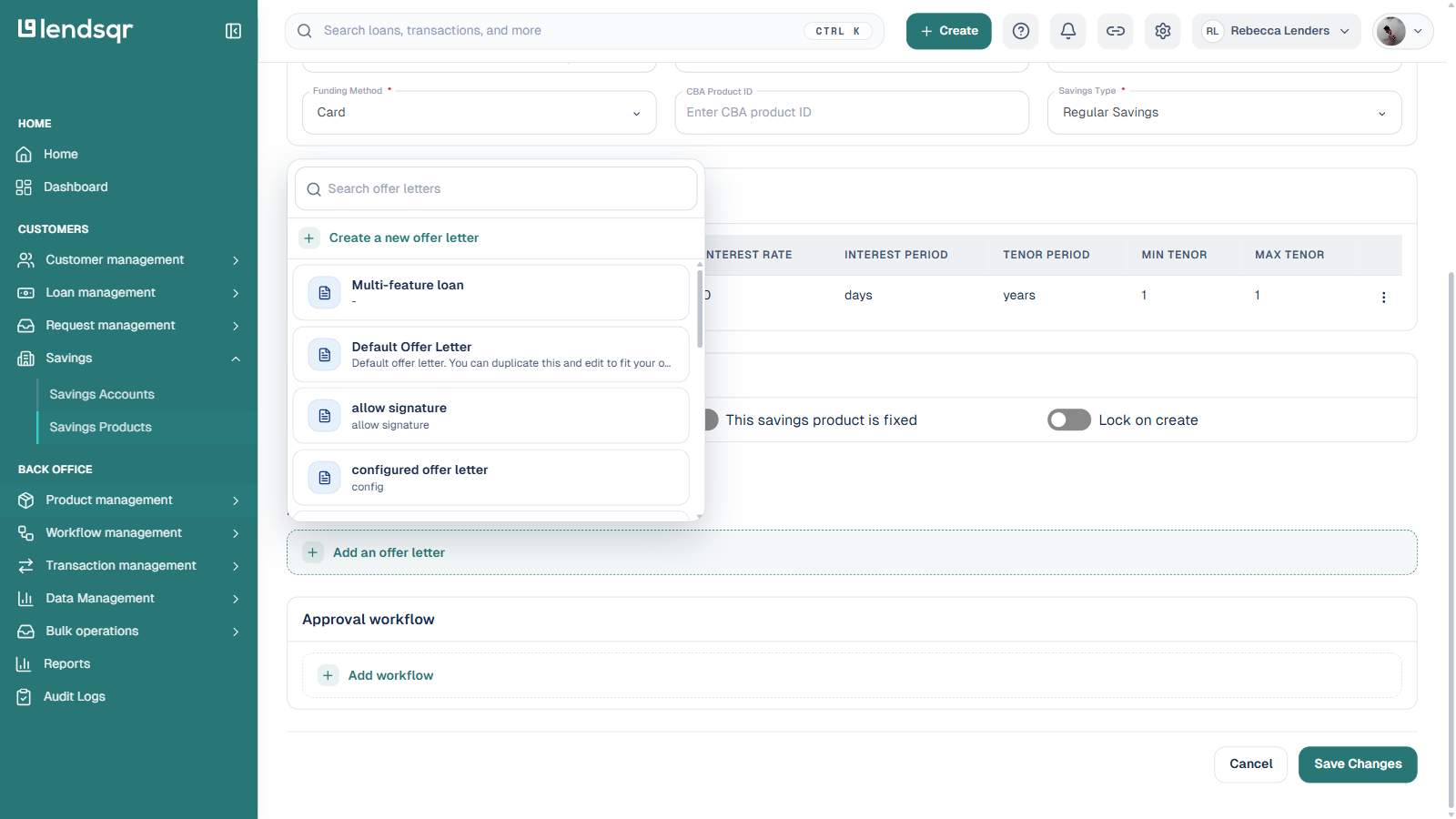Click into Search offer letters field
The height and width of the screenshot is (819, 1456).
[x=496, y=189]
